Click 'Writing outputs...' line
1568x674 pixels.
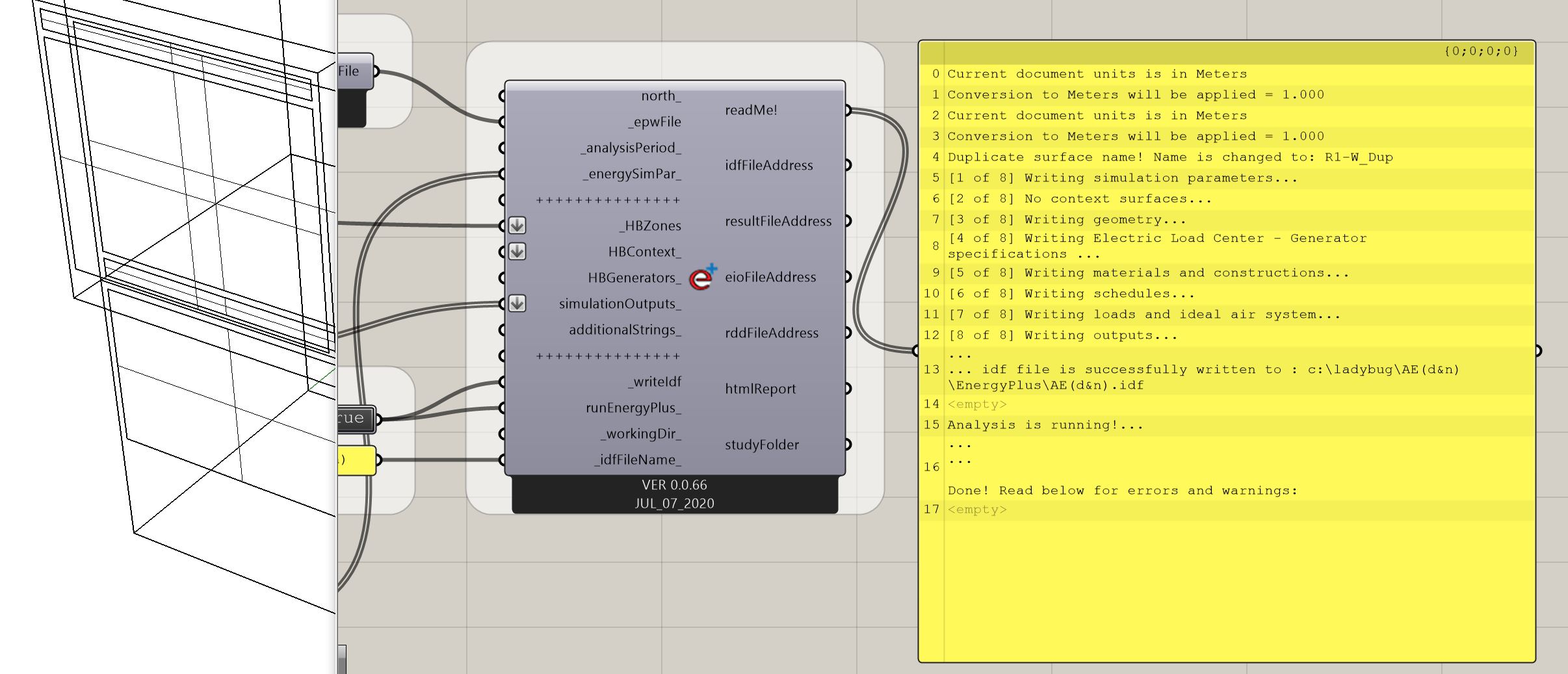1062,335
